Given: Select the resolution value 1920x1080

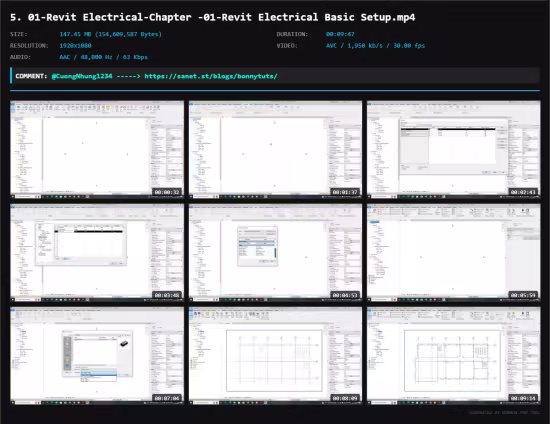Looking at the screenshot, I should pos(75,46).
